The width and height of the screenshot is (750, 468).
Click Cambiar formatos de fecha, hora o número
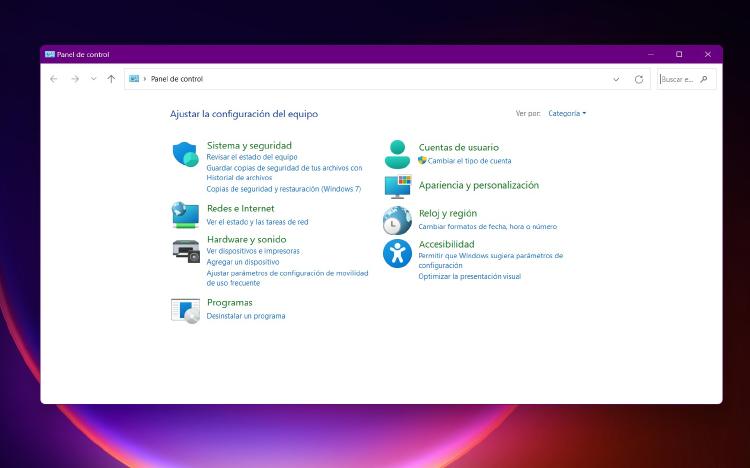pyautogui.click(x=487, y=226)
